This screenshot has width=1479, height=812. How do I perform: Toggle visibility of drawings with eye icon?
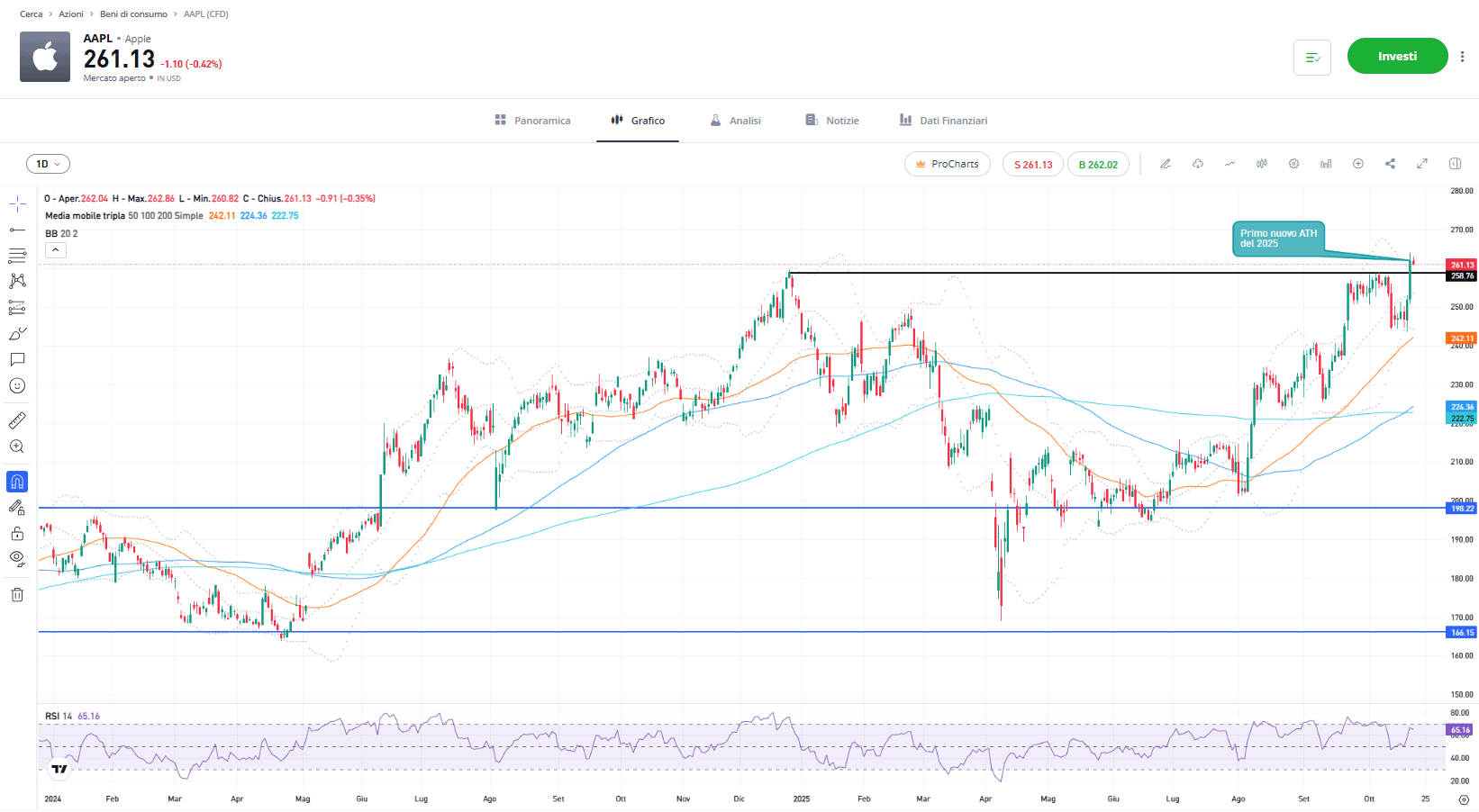click(17, 558)
